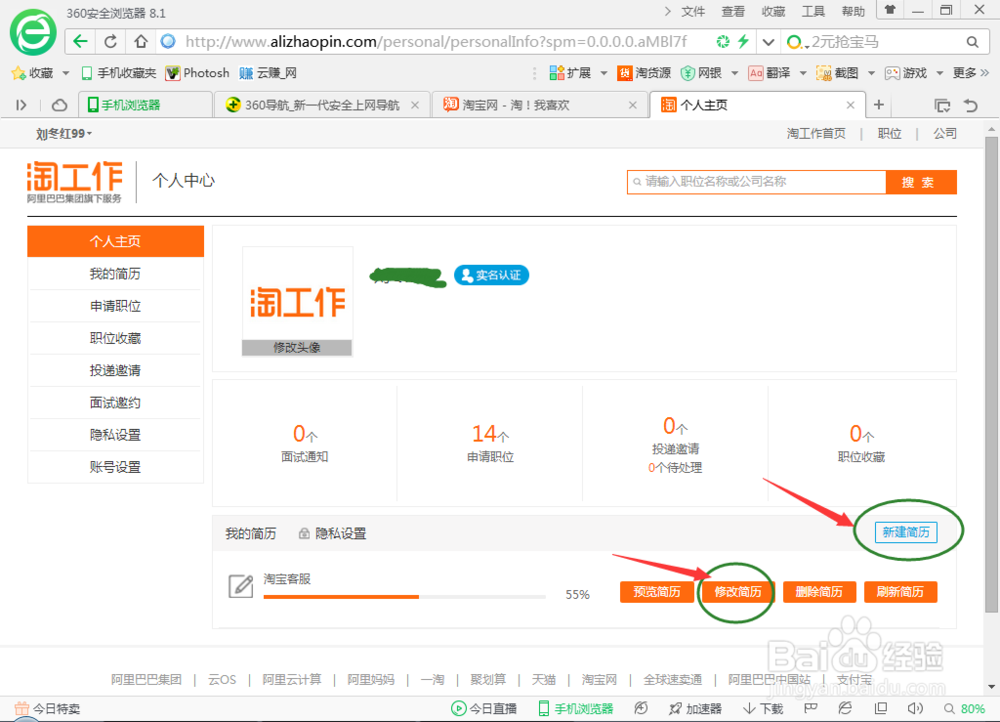
Task: Click the 修改简历 button
Action: 738,592
